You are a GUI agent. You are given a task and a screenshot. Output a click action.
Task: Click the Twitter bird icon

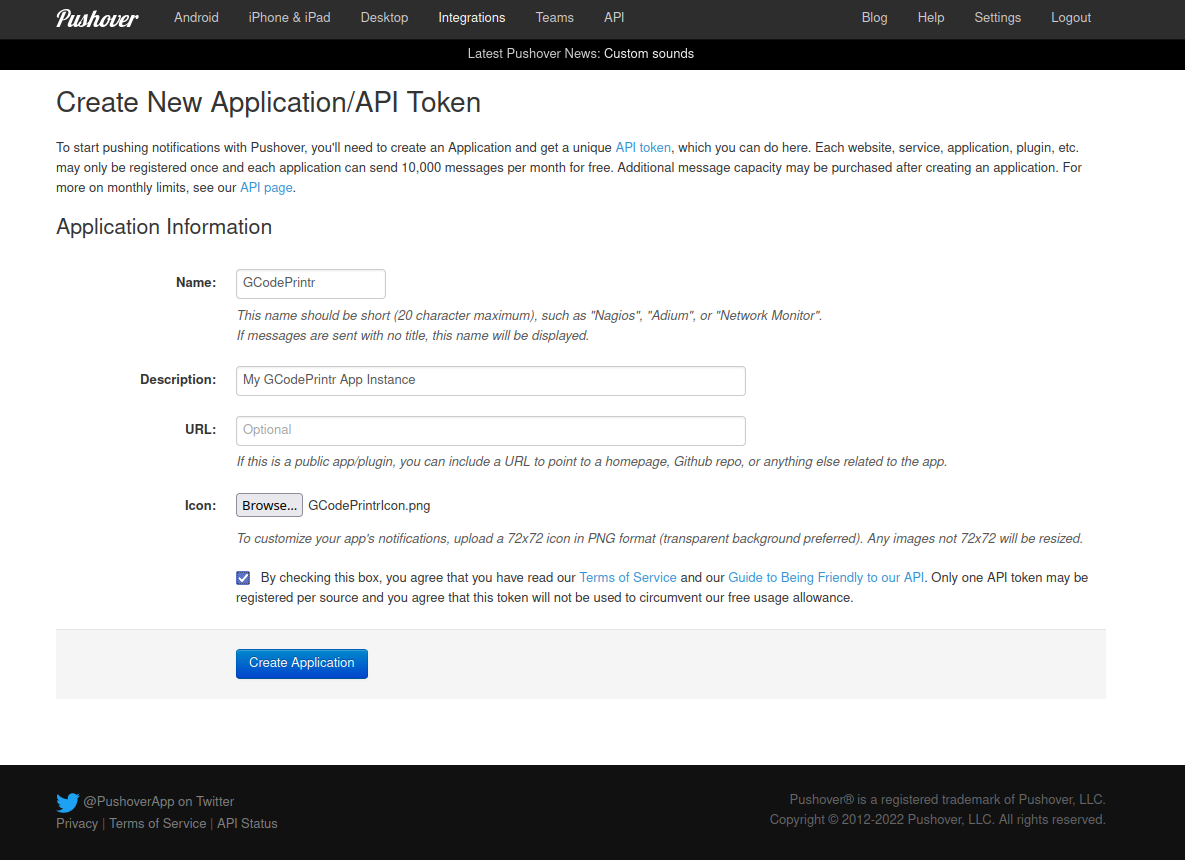[x=67, y=802]
